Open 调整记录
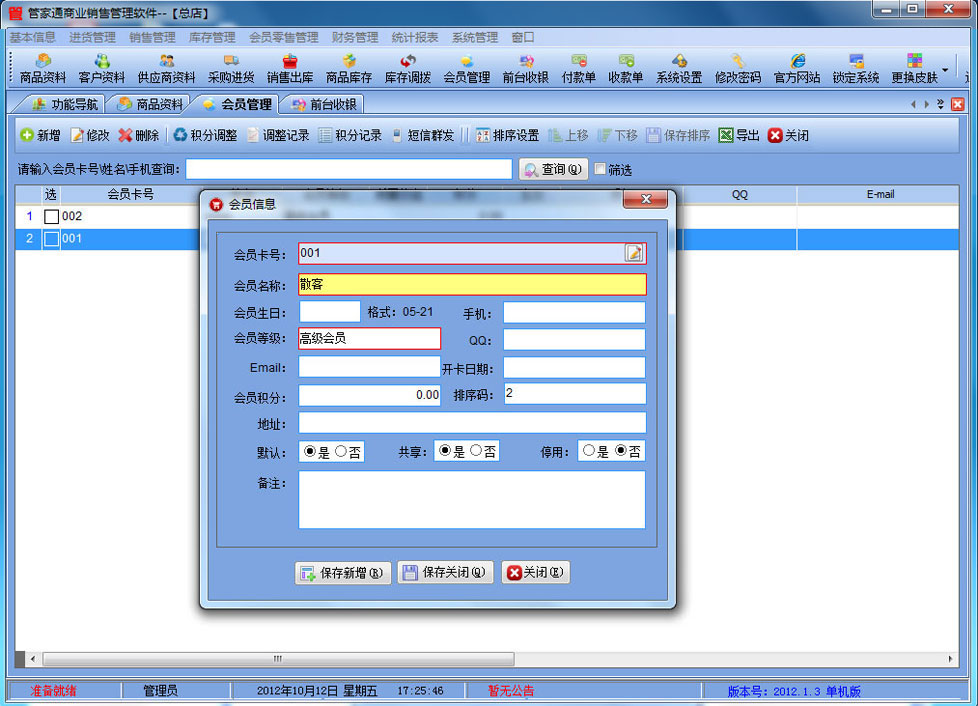 (x=278, y=135)
